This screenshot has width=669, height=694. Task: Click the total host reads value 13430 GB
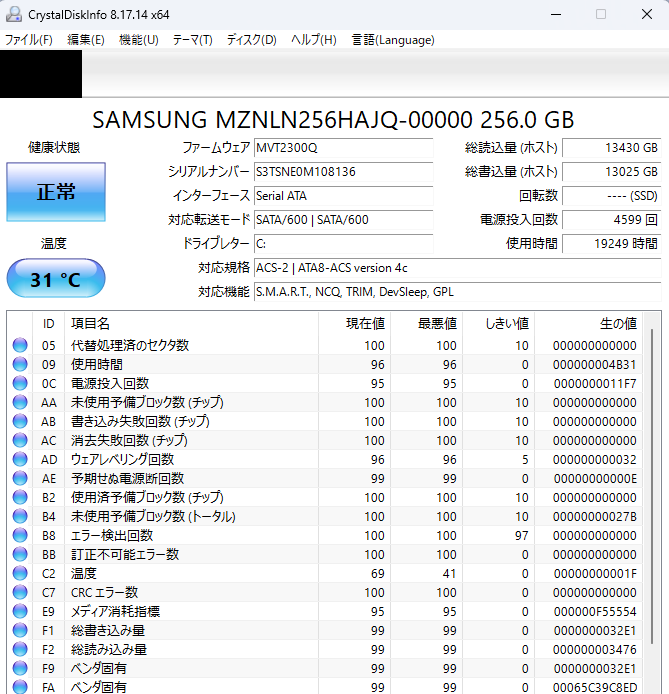click(x=611, y=148)
